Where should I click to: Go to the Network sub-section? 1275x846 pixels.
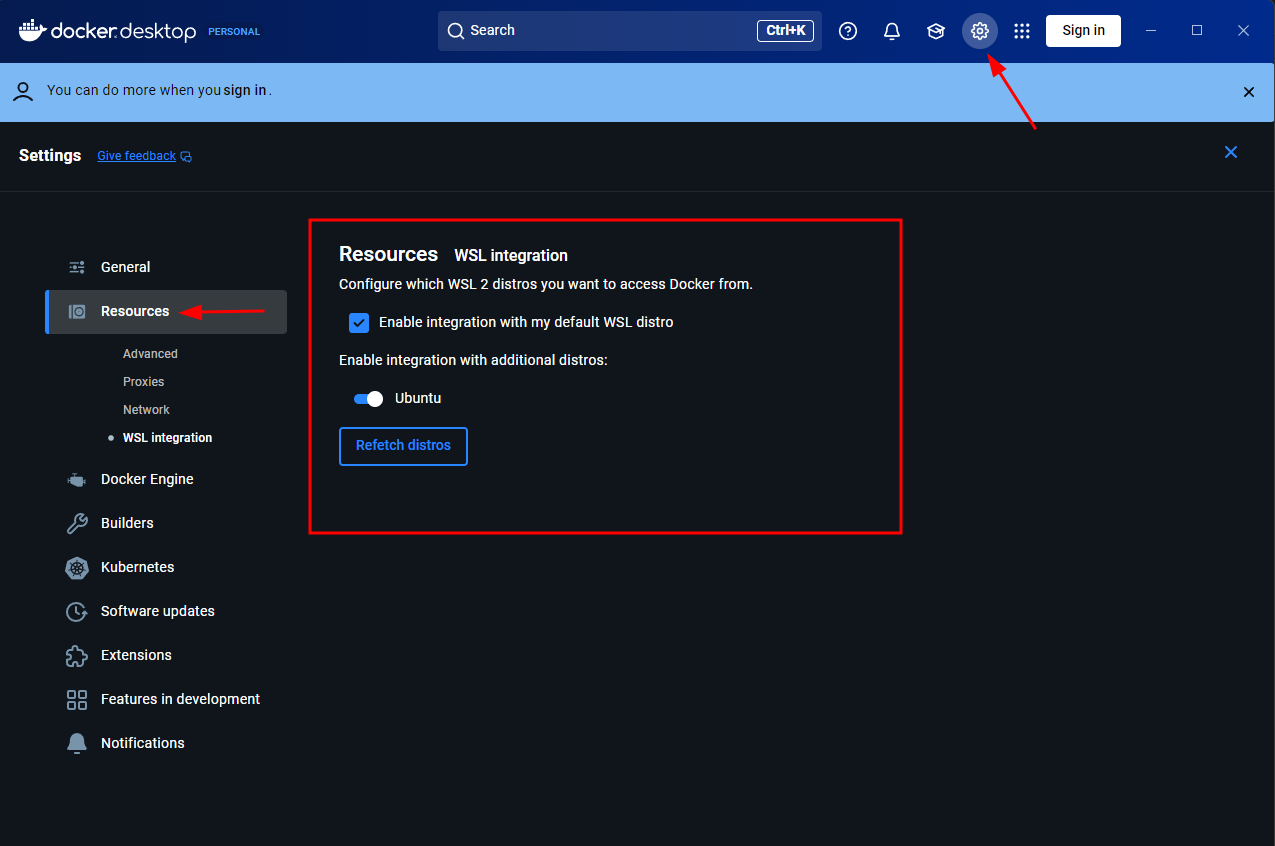click(146, 410)
